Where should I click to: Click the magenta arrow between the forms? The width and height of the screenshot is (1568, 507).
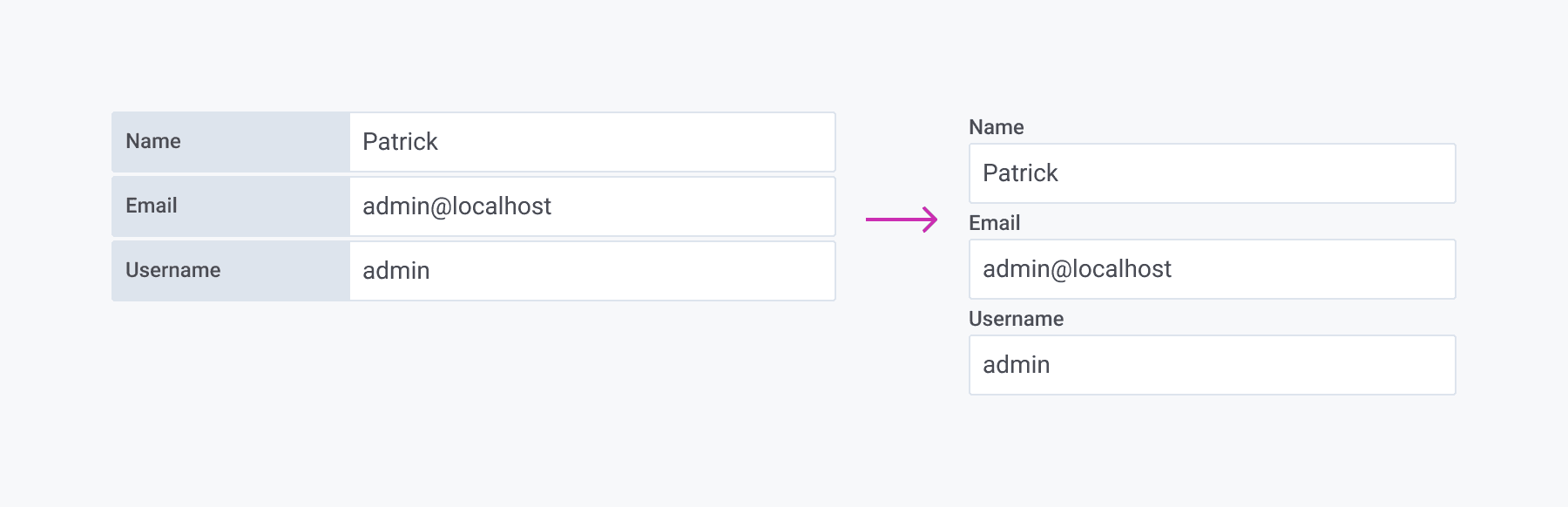pyautogui.click(x=901, y=220)
